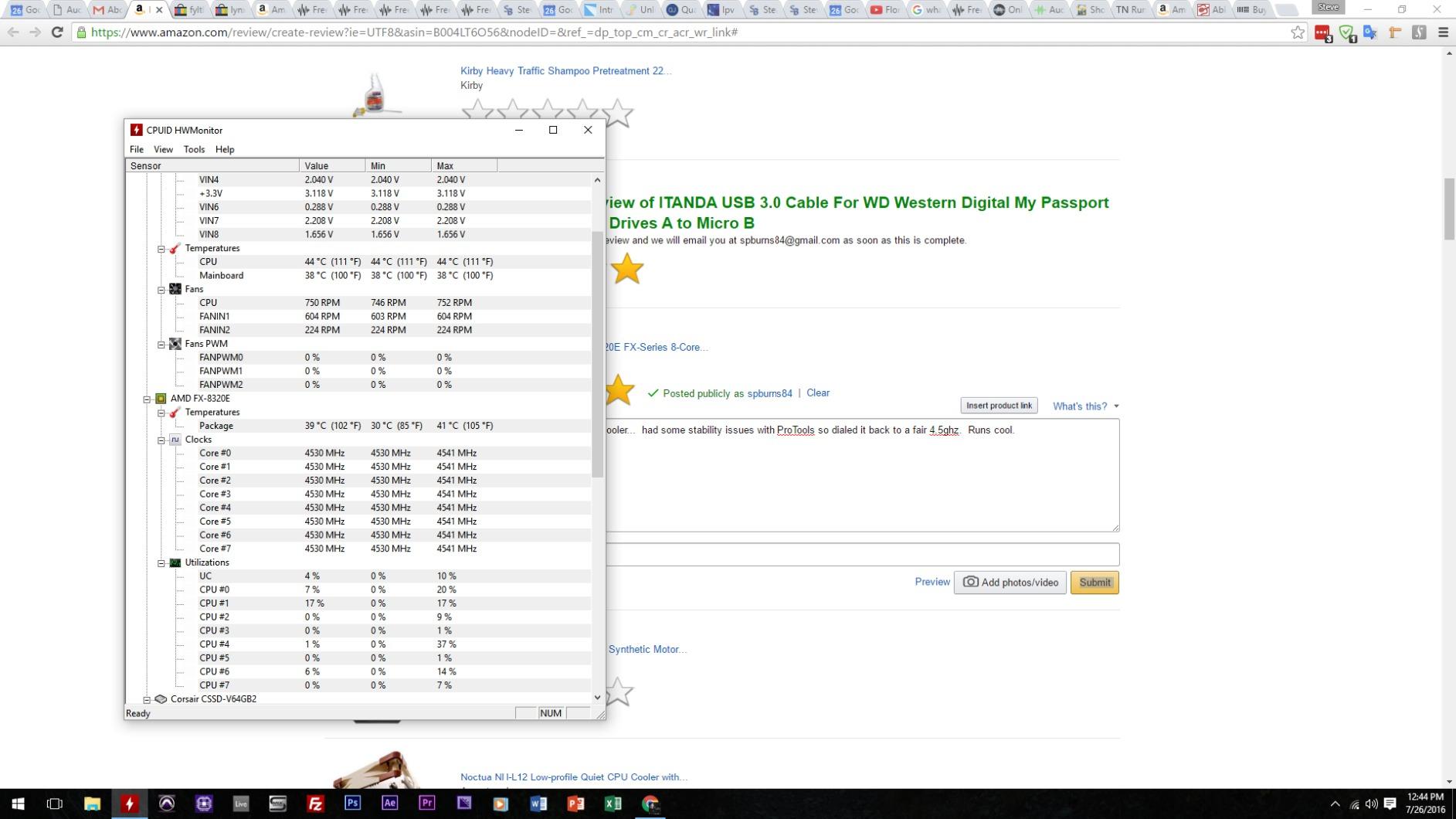Click the Corsair CSSD-V64GB2 drive icon
1456x819 pixels.
click(x=161, y=699)
